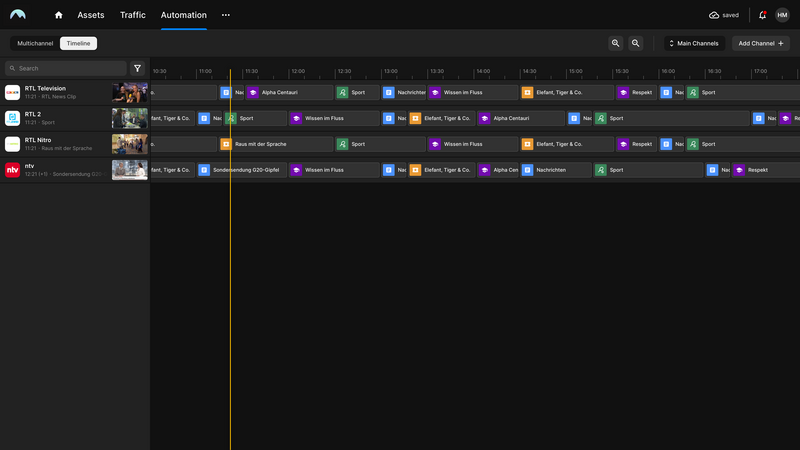Click green icon of Sport on ntv row
Screen dimensions: 800x450
(x=601, y=170)
